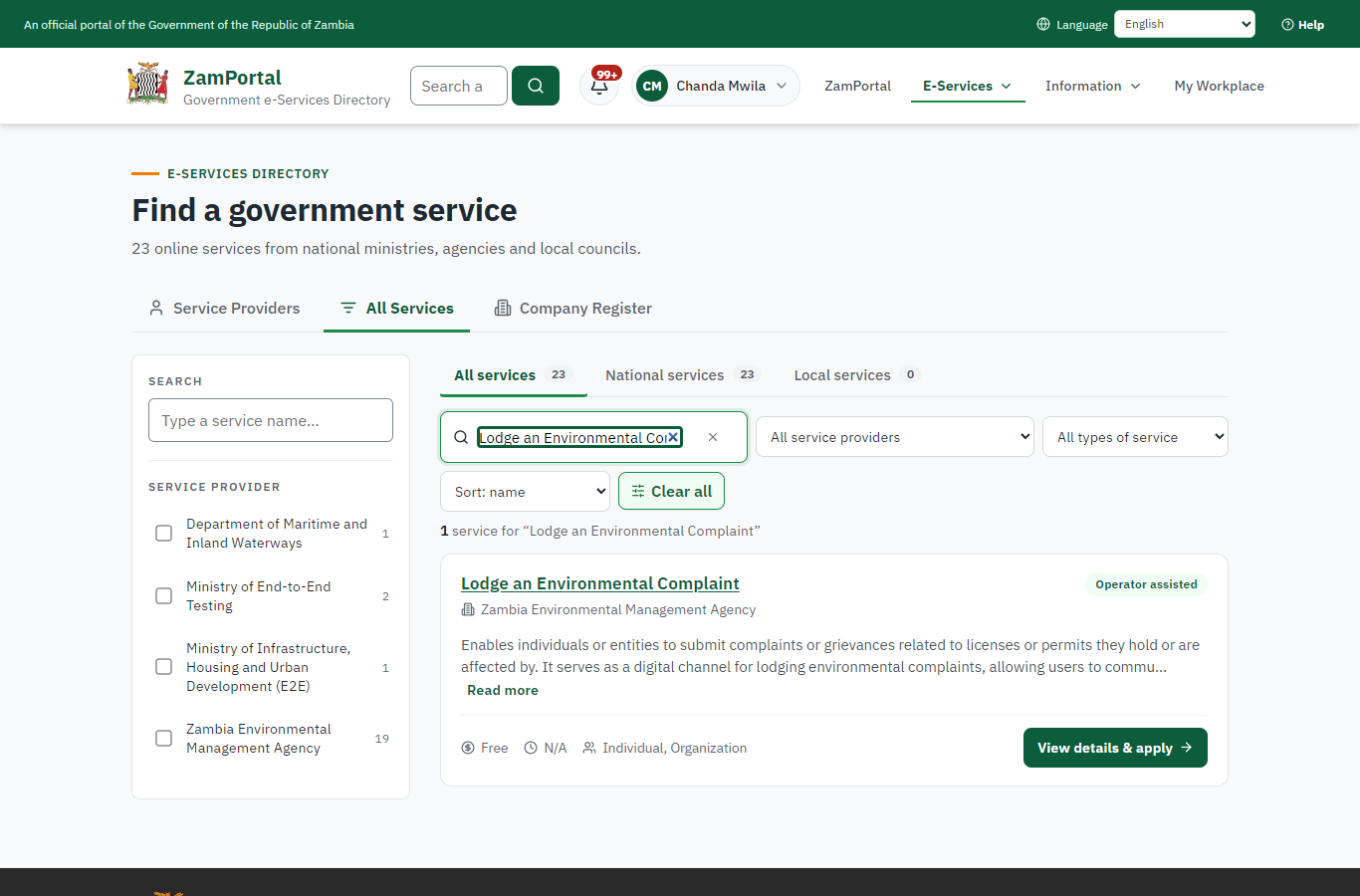Click the All Services filter lines icon
1360x896 pixels.
pos(347,308)
